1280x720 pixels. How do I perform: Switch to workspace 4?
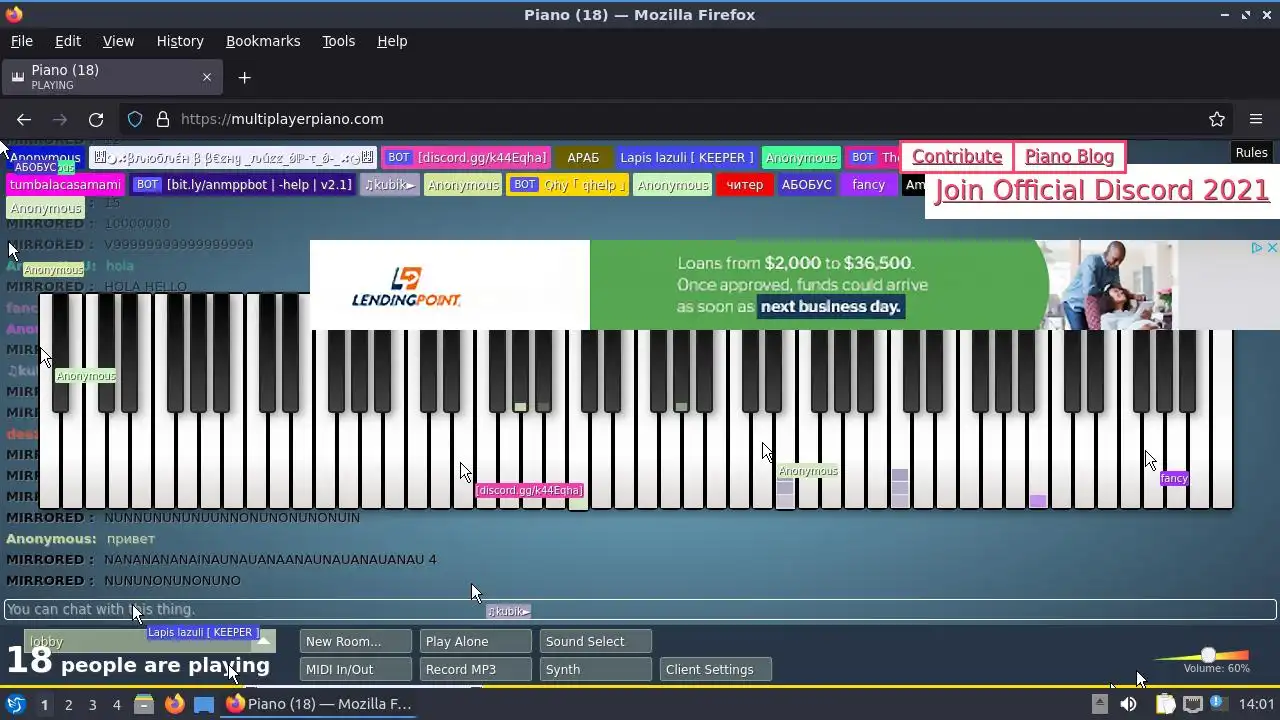116,704
